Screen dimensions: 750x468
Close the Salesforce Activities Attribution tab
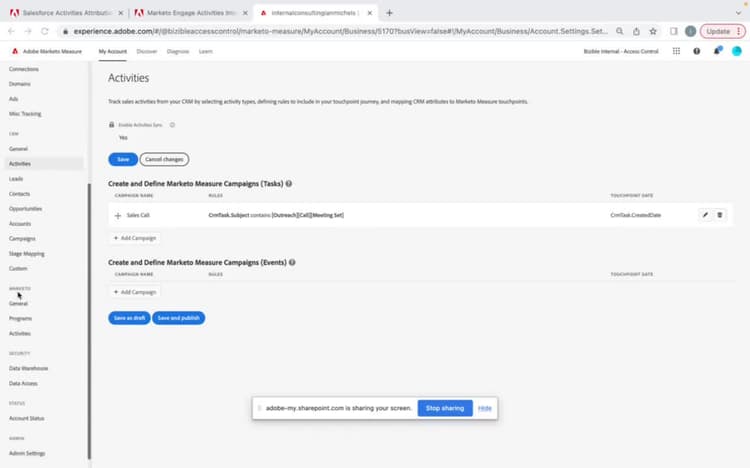[121, 13]
